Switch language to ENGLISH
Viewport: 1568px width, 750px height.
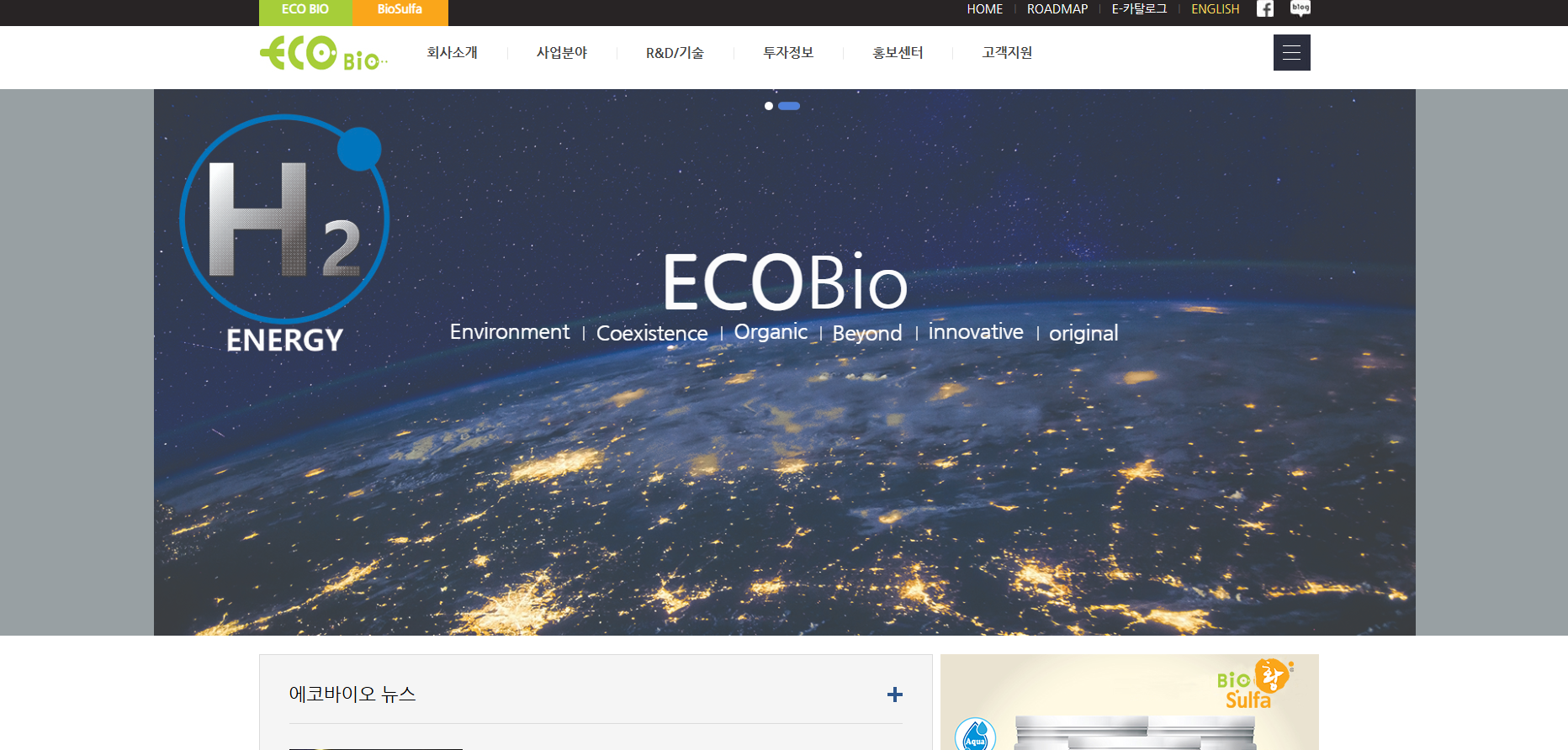(x=1216, y=9)
